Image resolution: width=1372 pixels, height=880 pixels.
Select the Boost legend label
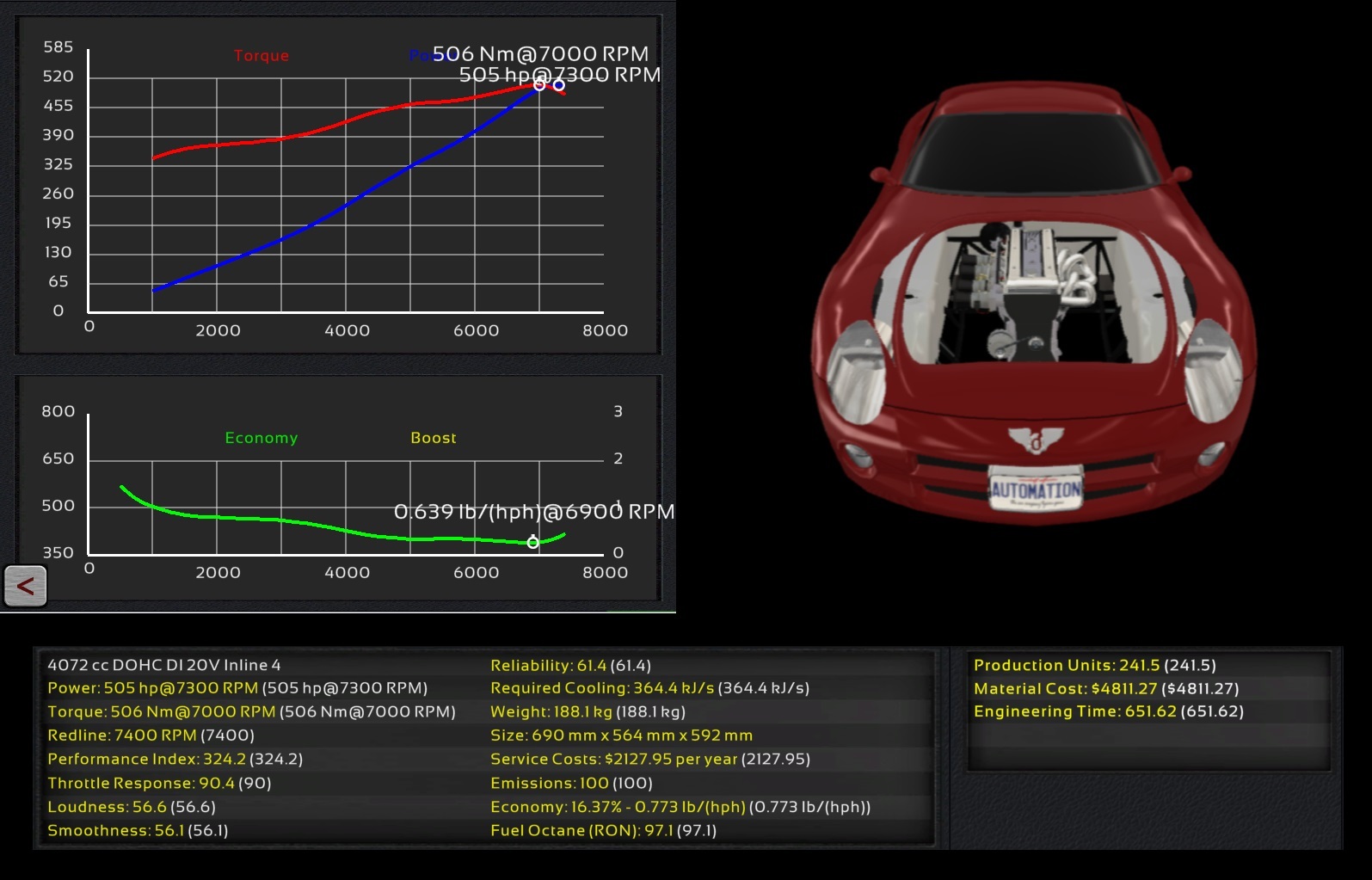[434, 438]
